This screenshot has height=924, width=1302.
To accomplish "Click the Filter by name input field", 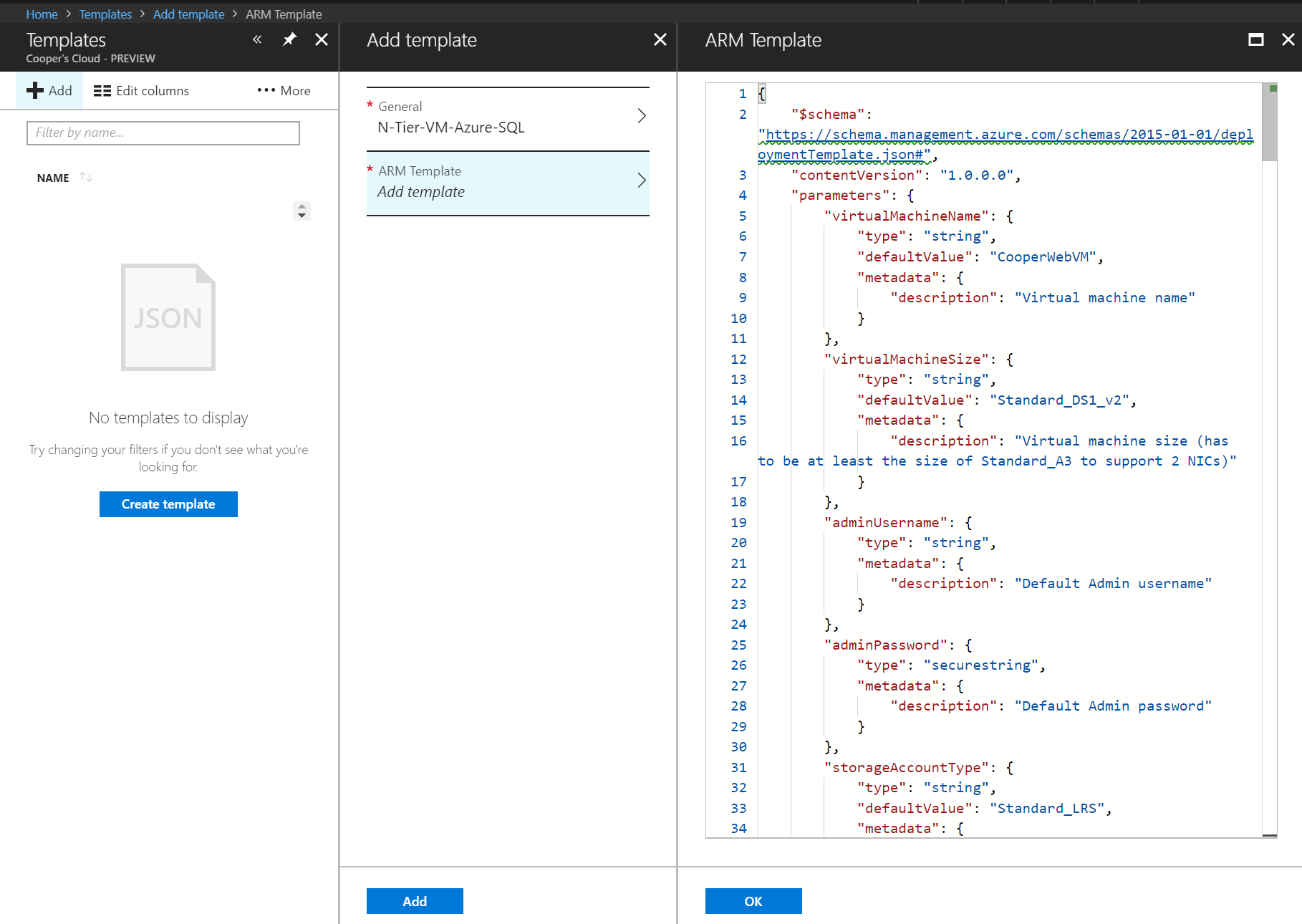I will (x=163, y=133).
